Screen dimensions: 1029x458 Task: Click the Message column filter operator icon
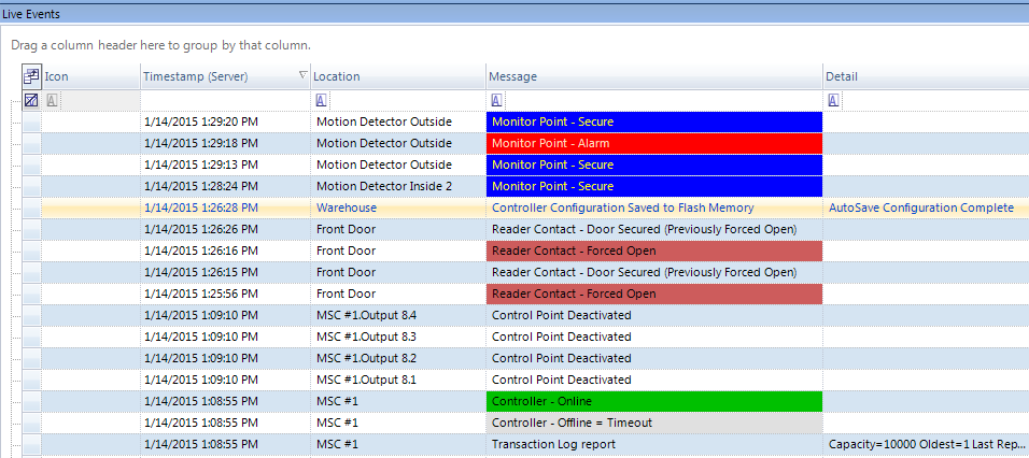pyautogui.click(x=497, y=100)
